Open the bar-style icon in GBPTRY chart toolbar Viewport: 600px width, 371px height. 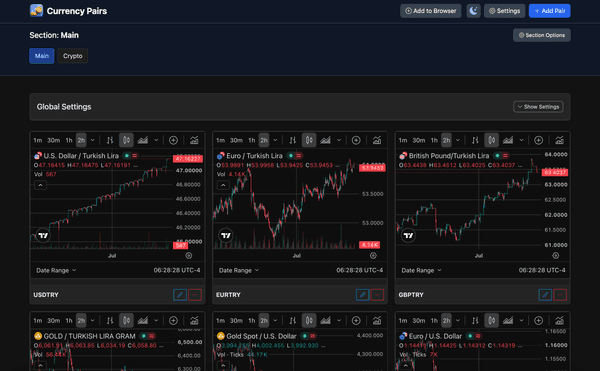(475, 140)
